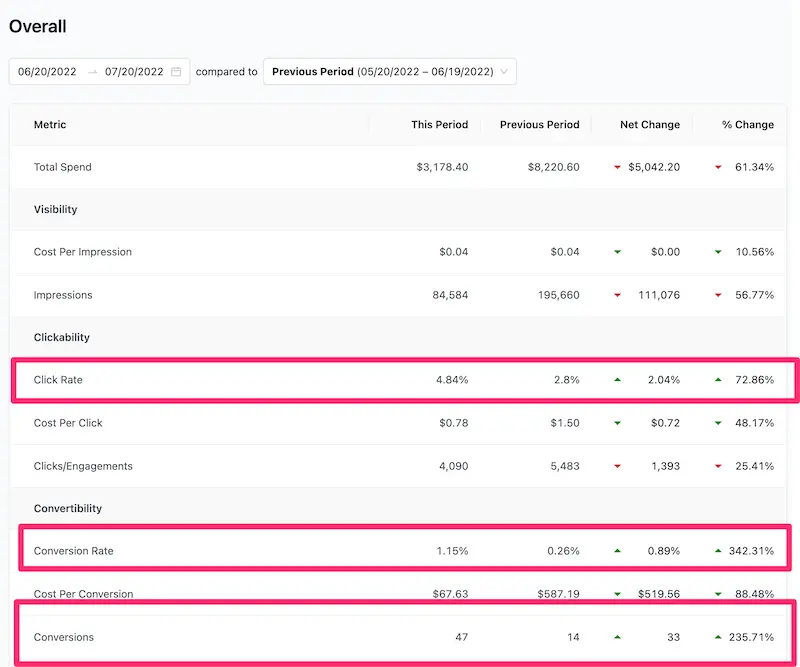800x667 pixels.
Task: Select the Conversions row label
Action: [x=64, y=637]
